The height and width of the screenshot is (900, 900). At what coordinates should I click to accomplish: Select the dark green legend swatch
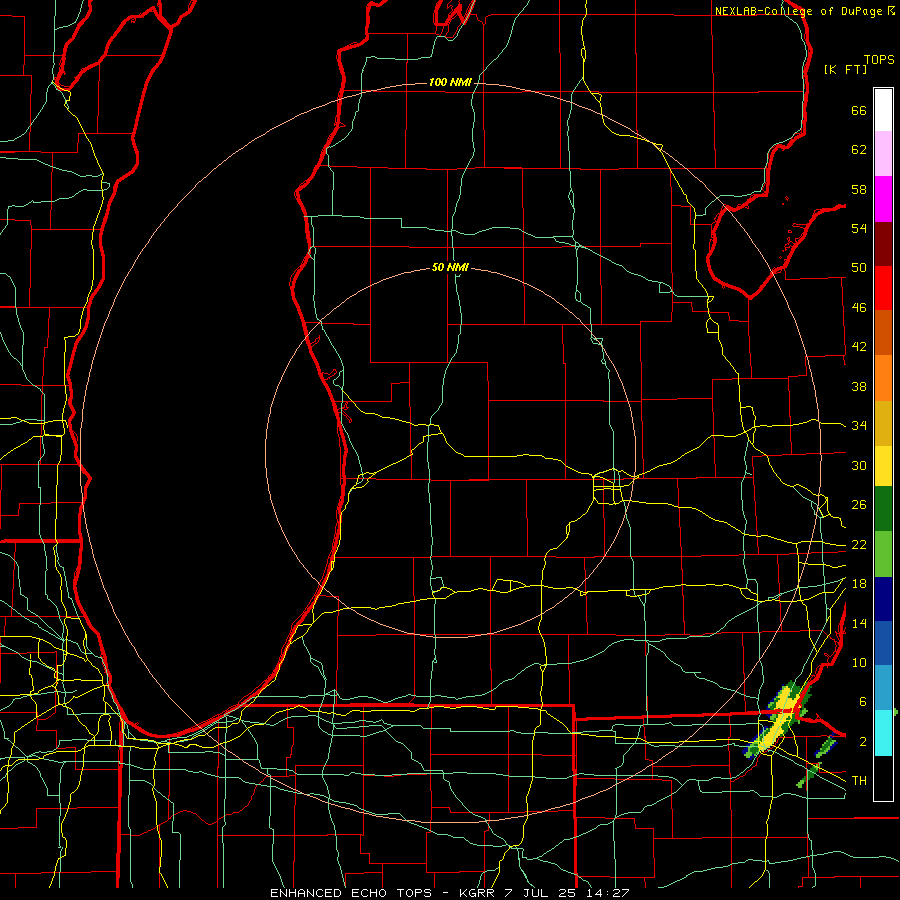883,509
